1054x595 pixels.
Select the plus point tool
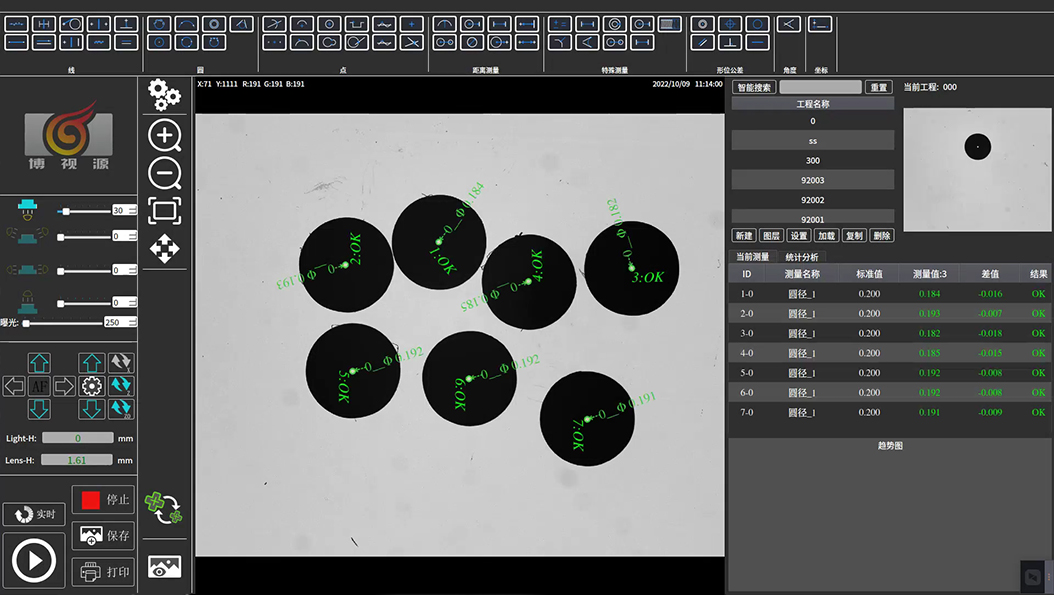click(x=411, y=24)
